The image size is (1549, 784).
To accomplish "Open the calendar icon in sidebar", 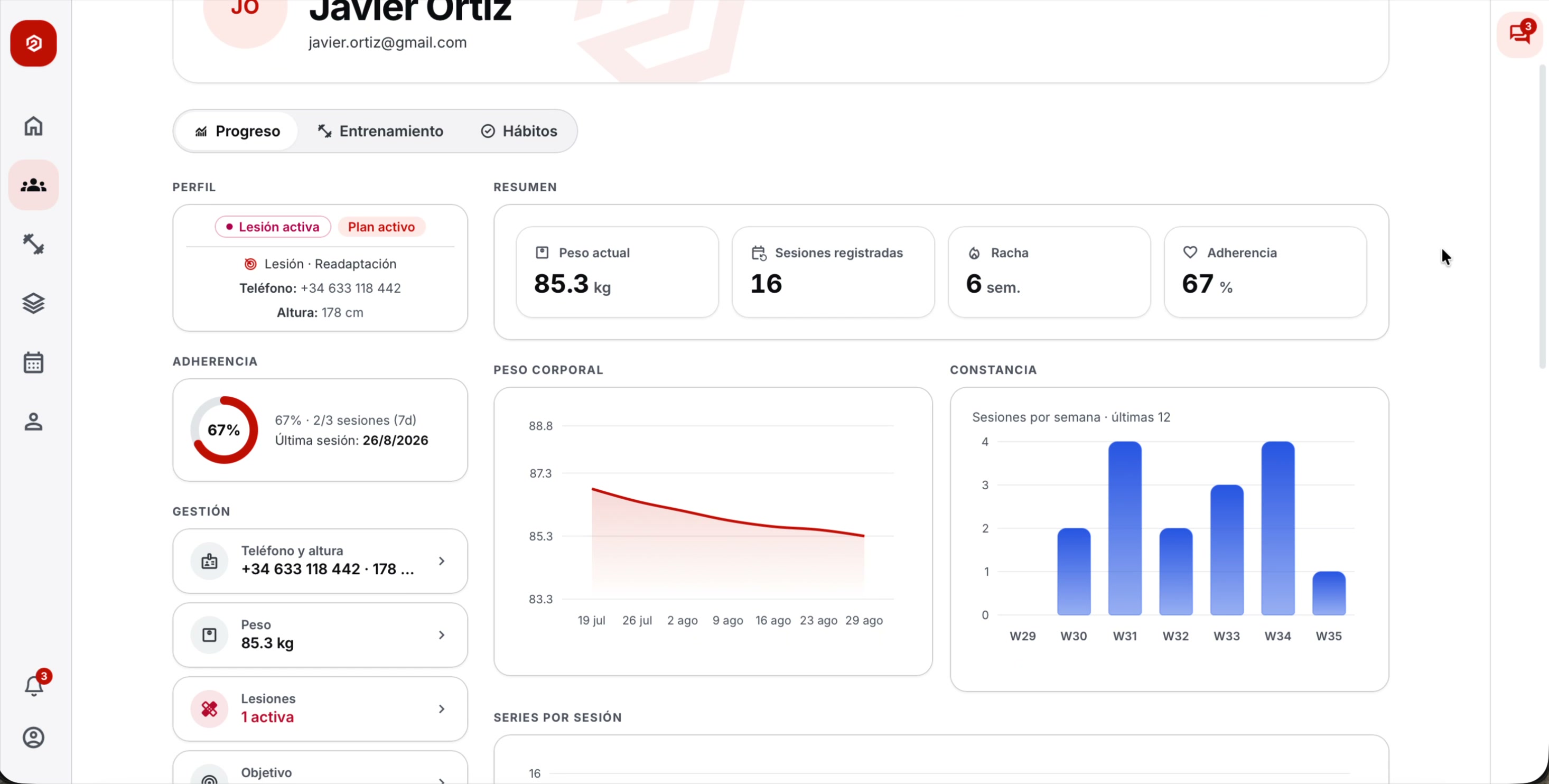I will point(34,362).
